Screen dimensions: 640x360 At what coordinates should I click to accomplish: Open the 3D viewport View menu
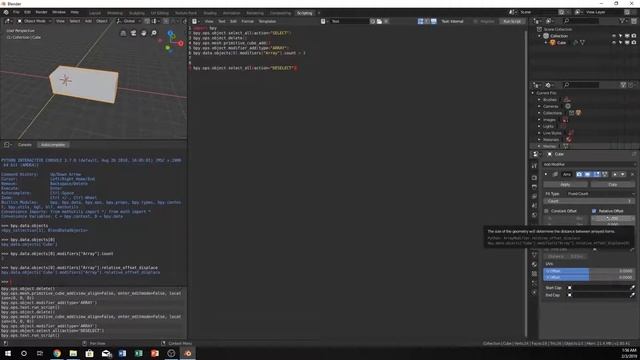[x=60, y=21]
